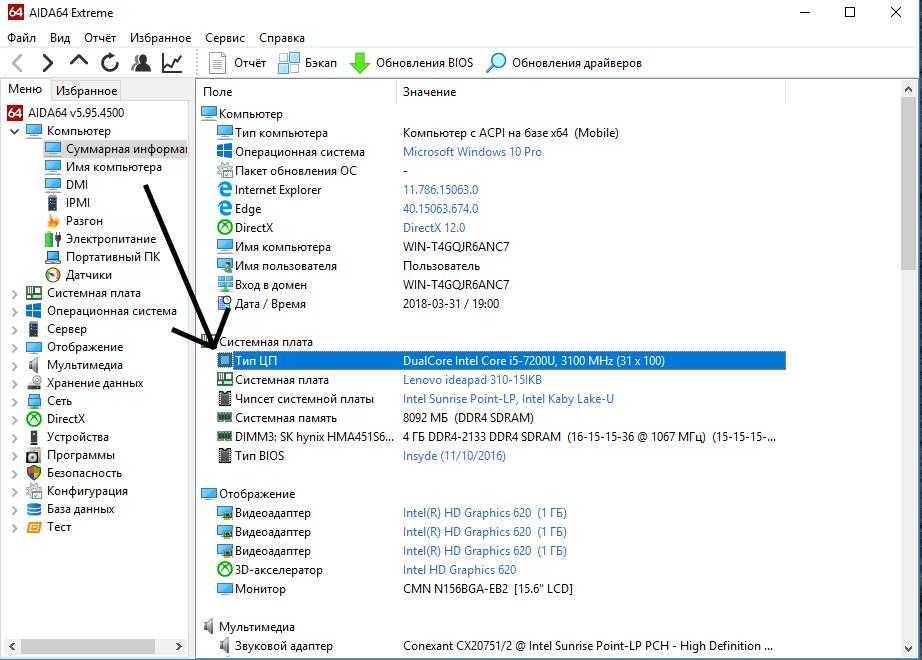Image resolution: width=922 pixels, height=660 pixels.
Task: Open Обновления BIOS with green arrow
Action: 411,63
